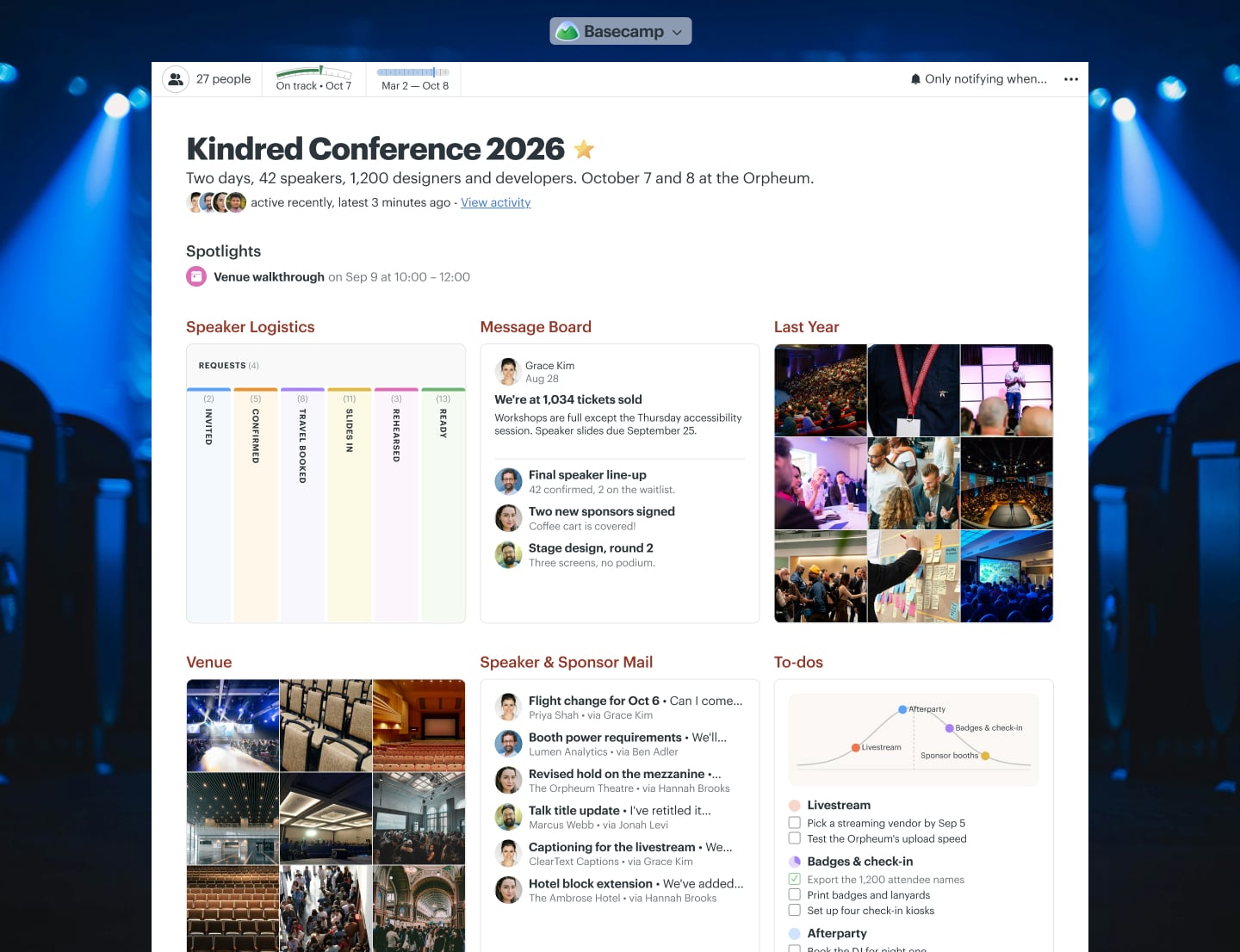Click the avatar beside Hotel block extension

point(508,890)
